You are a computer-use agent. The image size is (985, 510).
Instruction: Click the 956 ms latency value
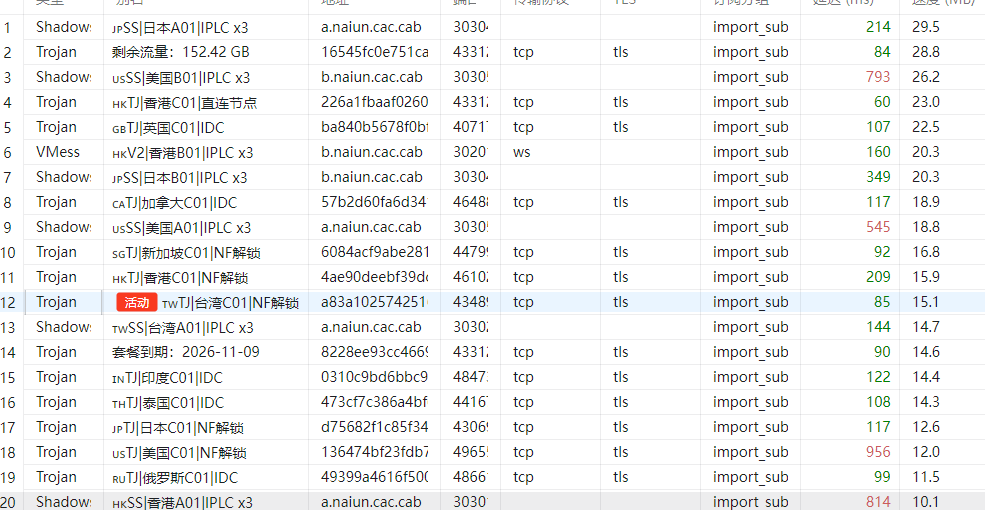[x=877, y=452]
